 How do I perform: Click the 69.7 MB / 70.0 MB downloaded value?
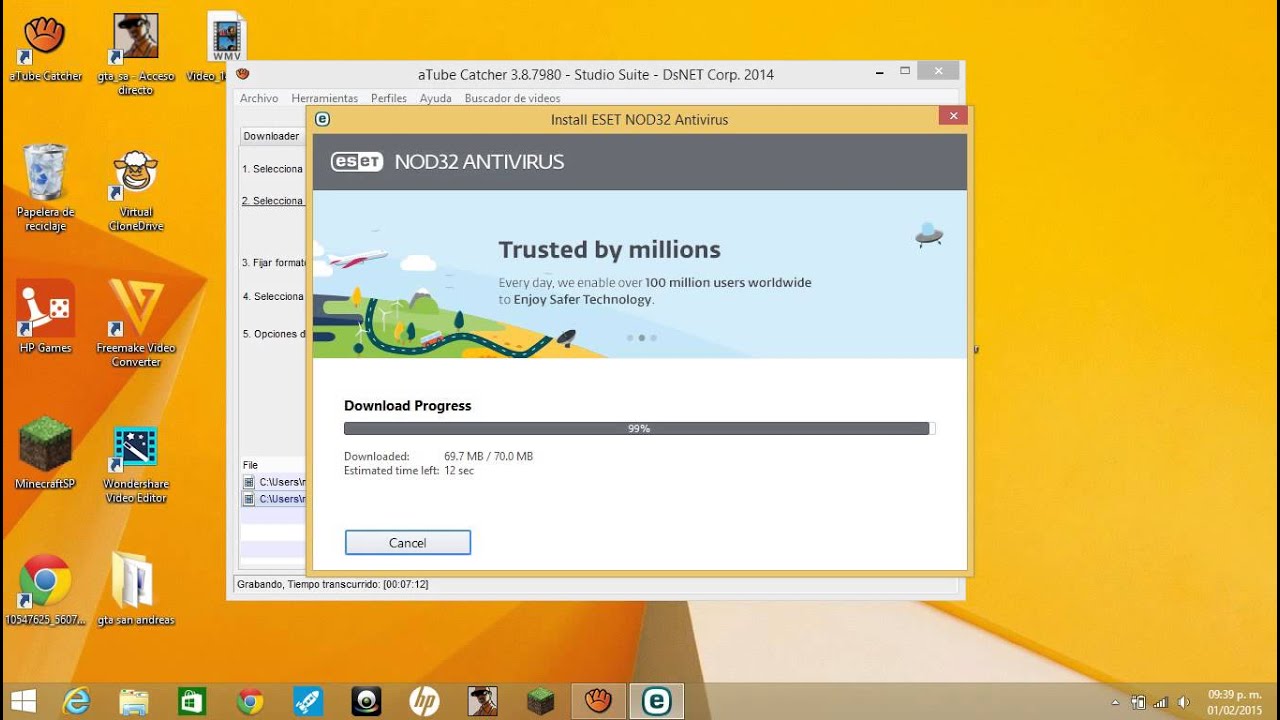click(x=489, y=456)
